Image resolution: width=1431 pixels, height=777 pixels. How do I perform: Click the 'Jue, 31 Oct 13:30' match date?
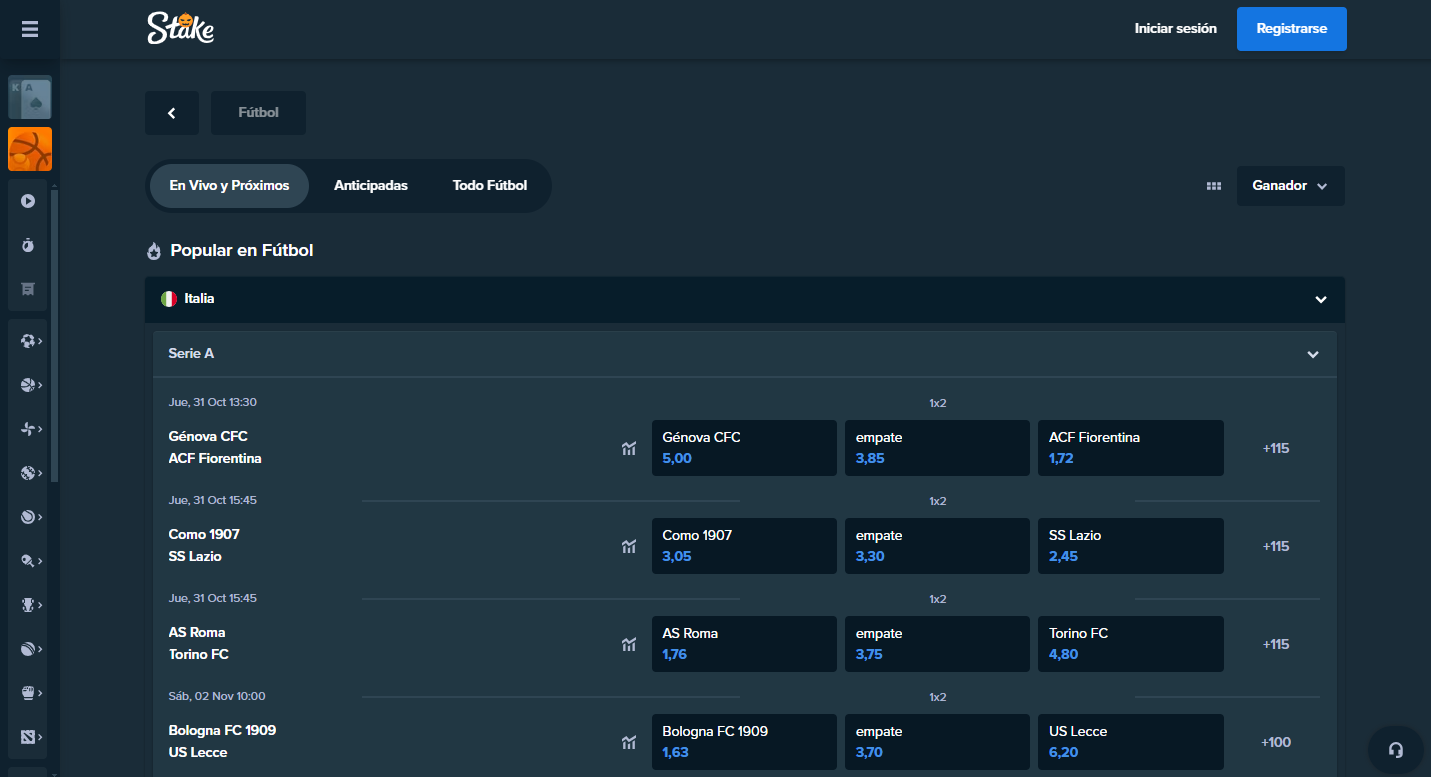tap(213, 402)
